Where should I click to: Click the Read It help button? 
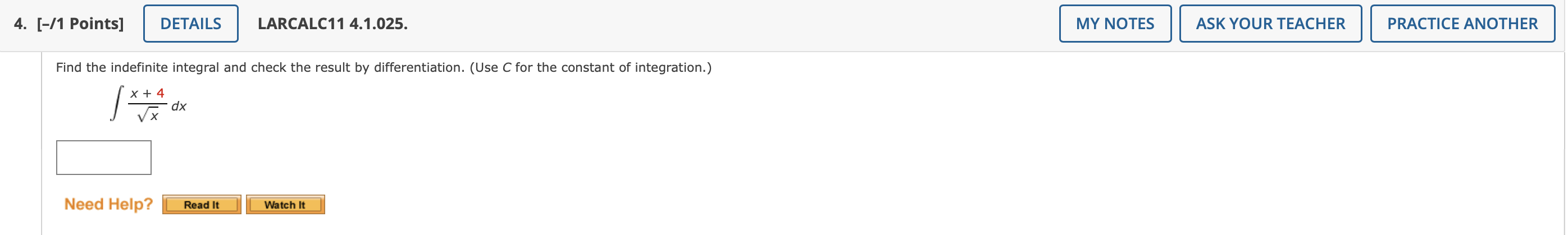point(202,205)
